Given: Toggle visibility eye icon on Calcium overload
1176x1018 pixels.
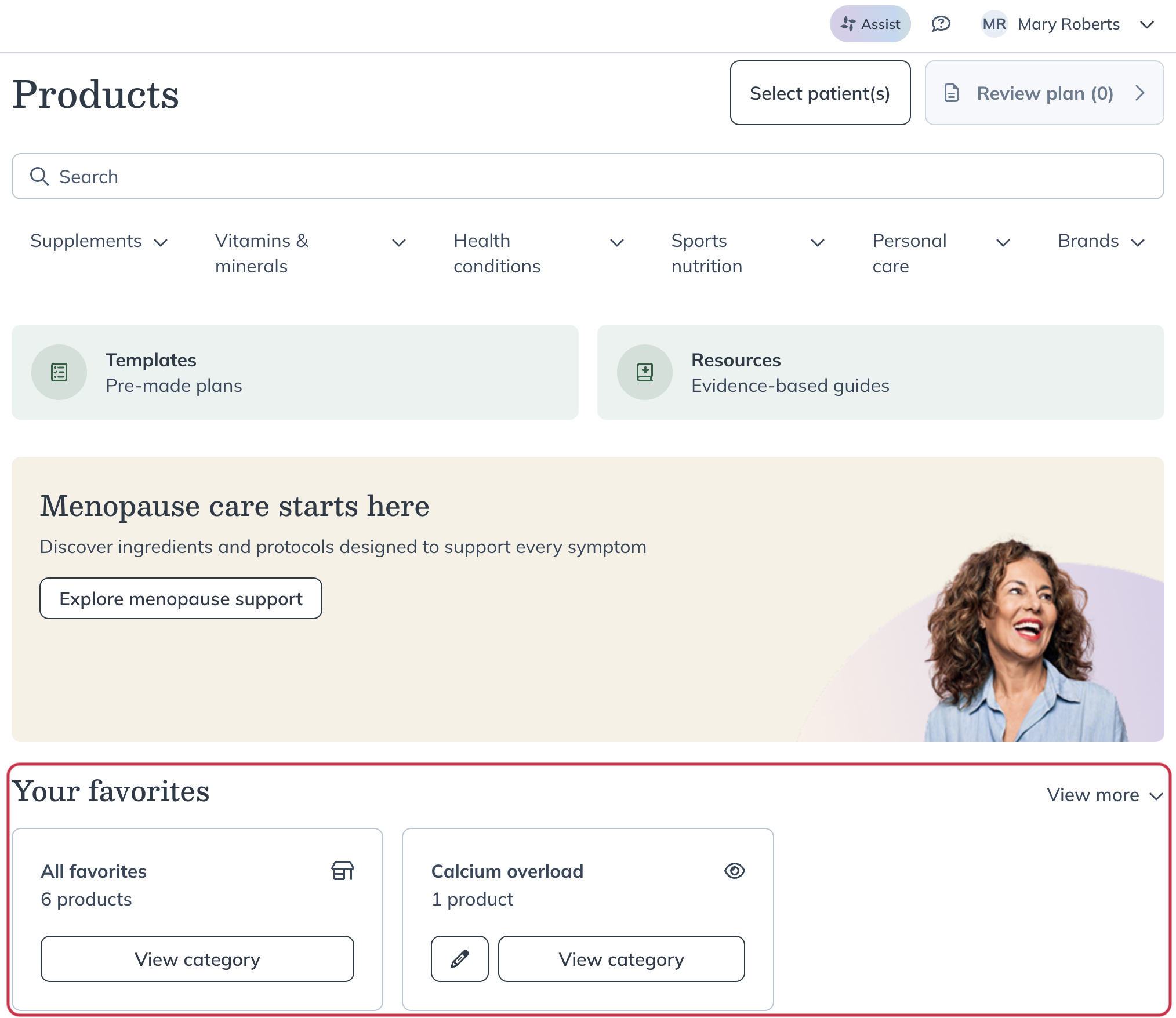Looking at the screenshot, I should tap(734, 871).
